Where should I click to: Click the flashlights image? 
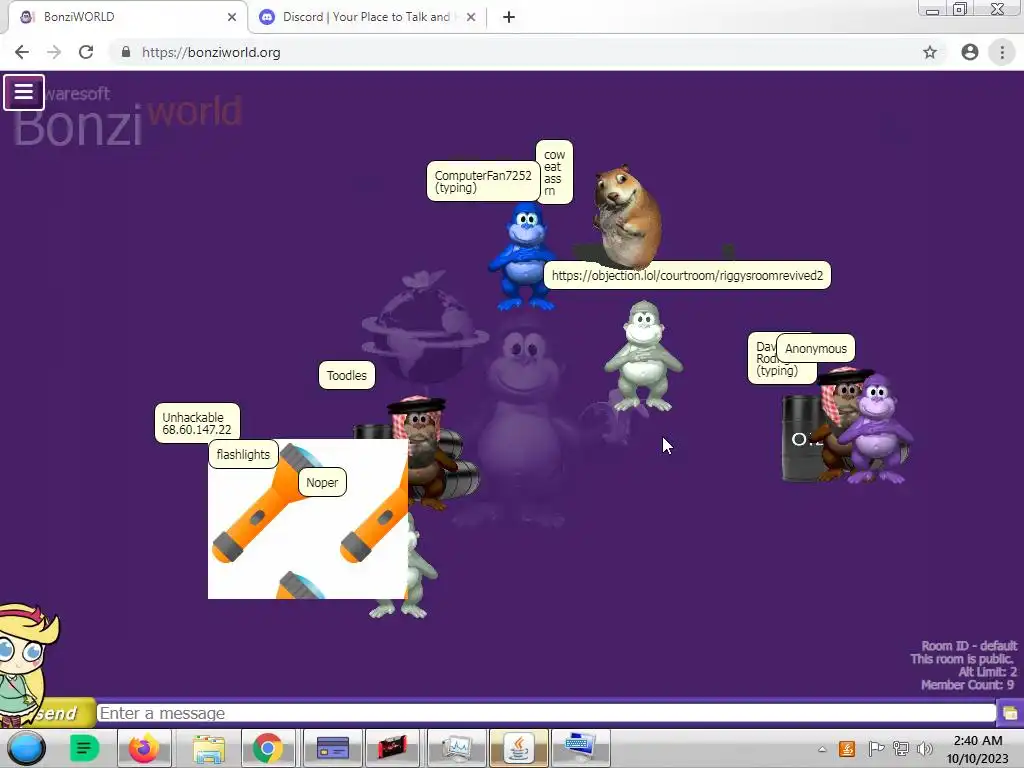click(308, 519)
